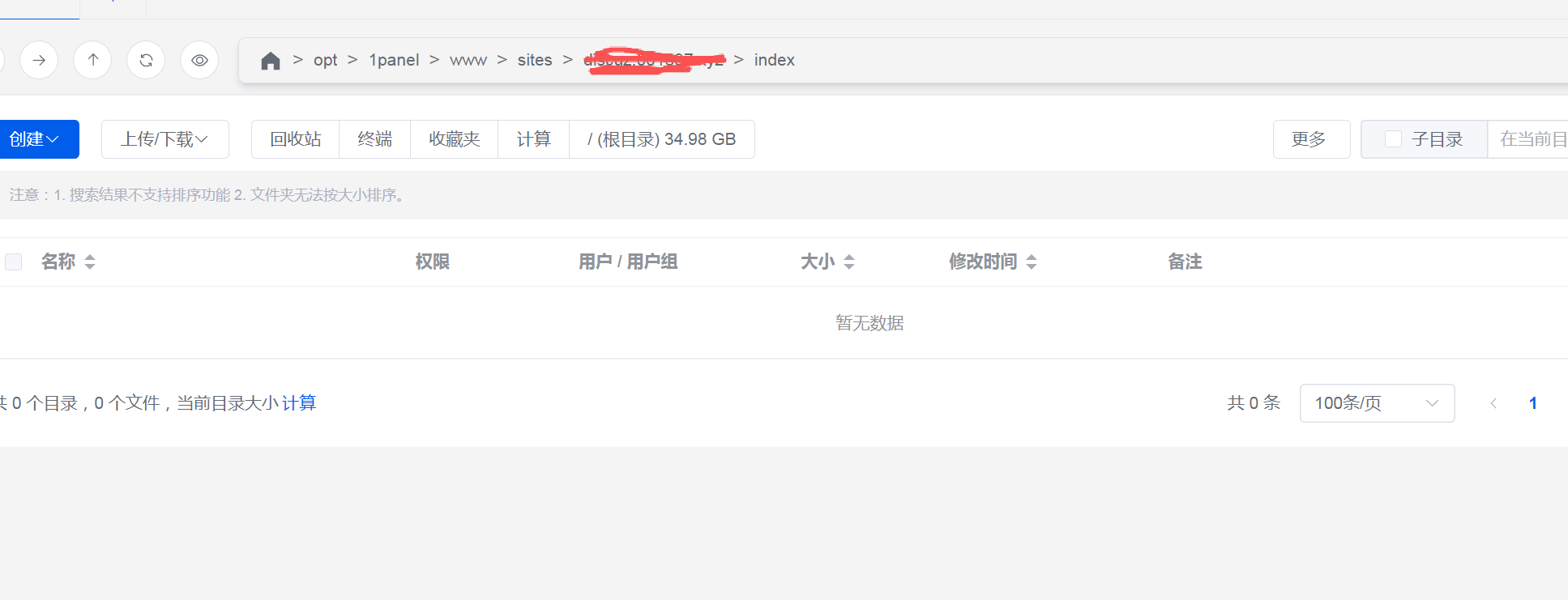Click the home root directory icon
Viewport: 1568px width, 600px height.
271,61
